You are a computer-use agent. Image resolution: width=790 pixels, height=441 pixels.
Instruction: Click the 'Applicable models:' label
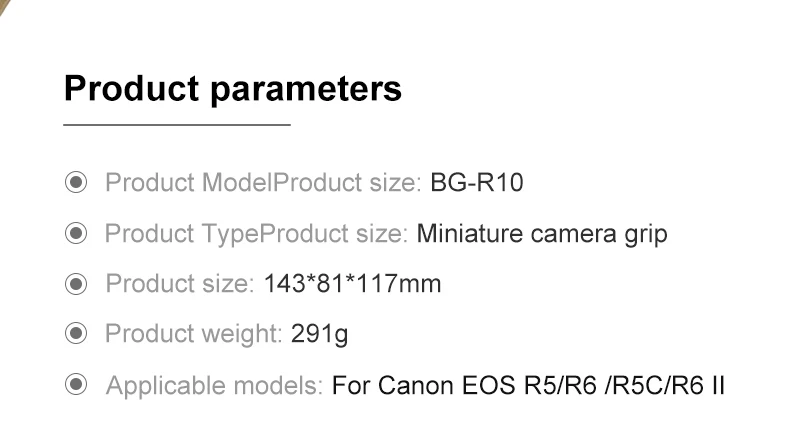tap(214, 385)
